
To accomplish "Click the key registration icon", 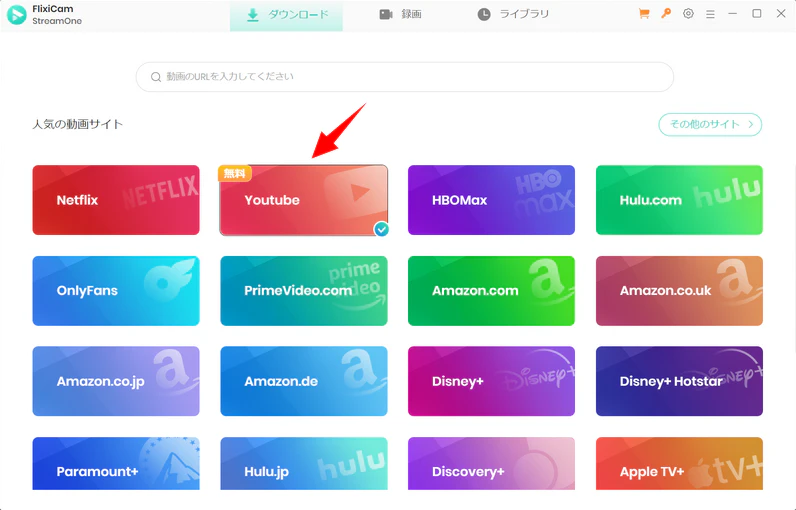I will point(666,14).
